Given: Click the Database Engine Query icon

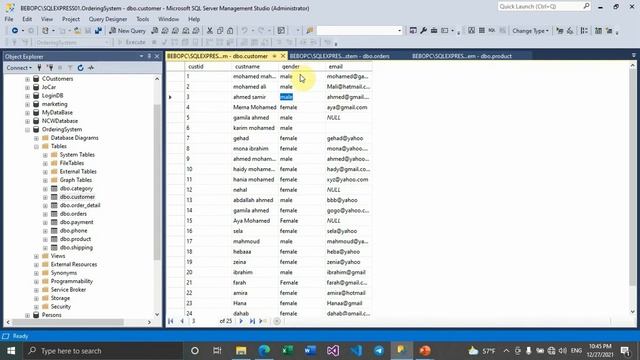Looking at the screenshot, I should [155, 31].
